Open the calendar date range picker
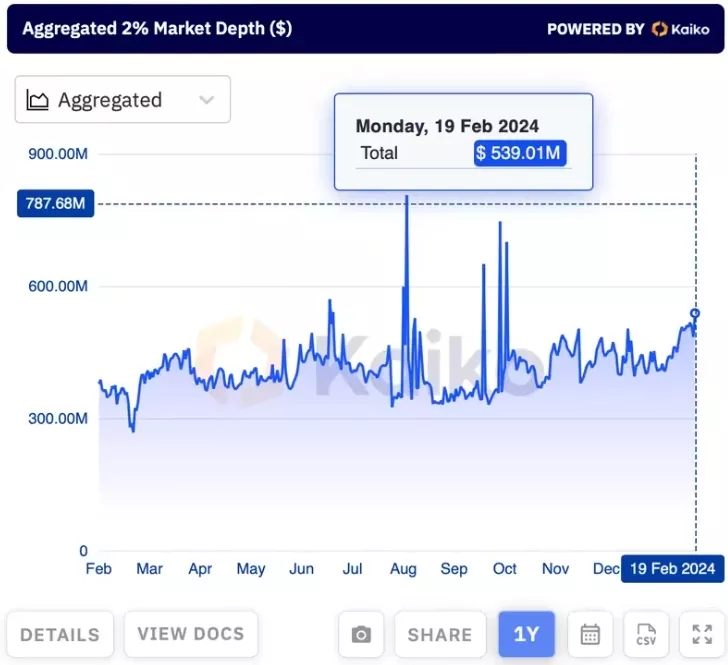This screenshot has width=728, height=665. [590, 634]
